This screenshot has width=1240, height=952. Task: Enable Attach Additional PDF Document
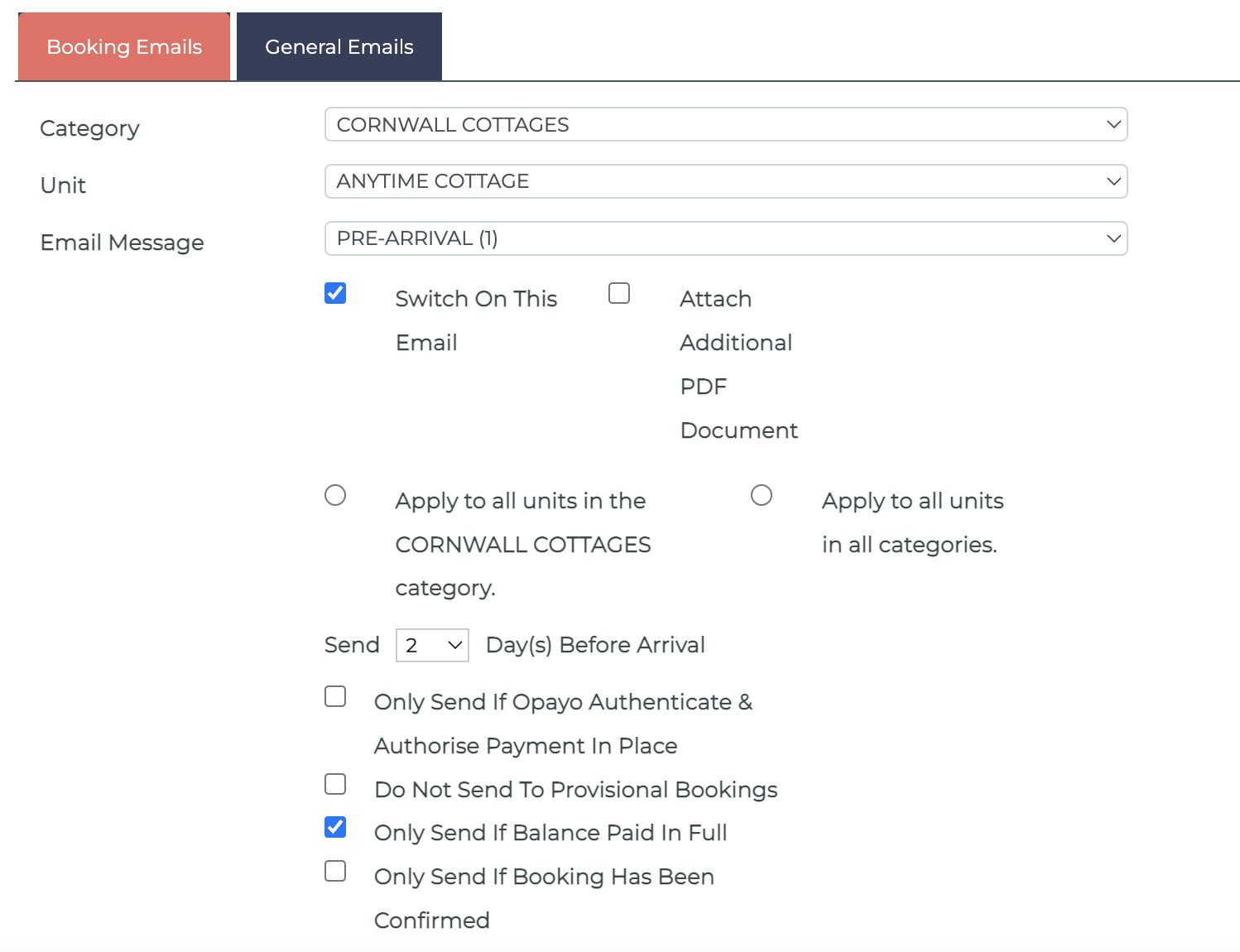[x=618, y=292]
